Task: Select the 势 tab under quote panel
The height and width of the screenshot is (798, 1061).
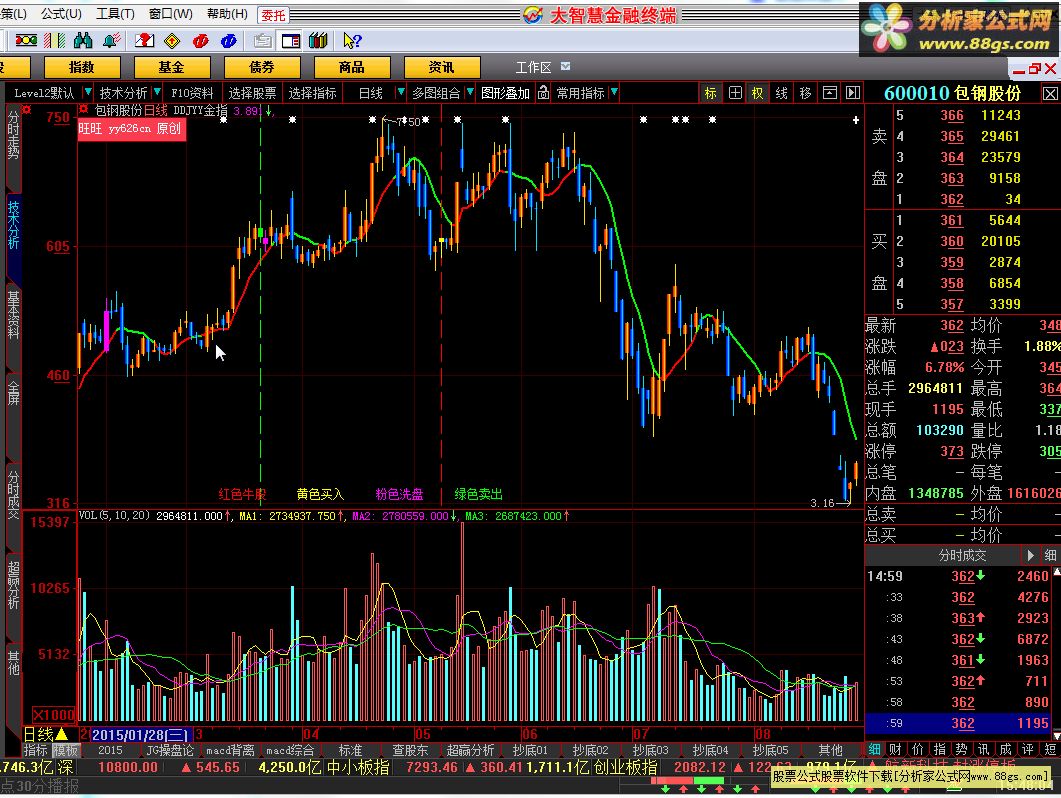Action: click(x=962, y=749)
